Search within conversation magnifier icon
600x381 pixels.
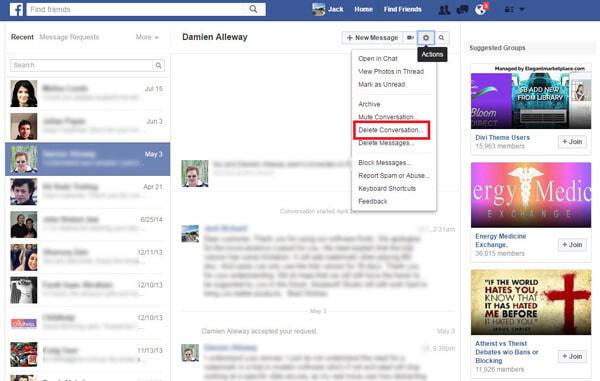pyautogui.click(x=442, y=37)
